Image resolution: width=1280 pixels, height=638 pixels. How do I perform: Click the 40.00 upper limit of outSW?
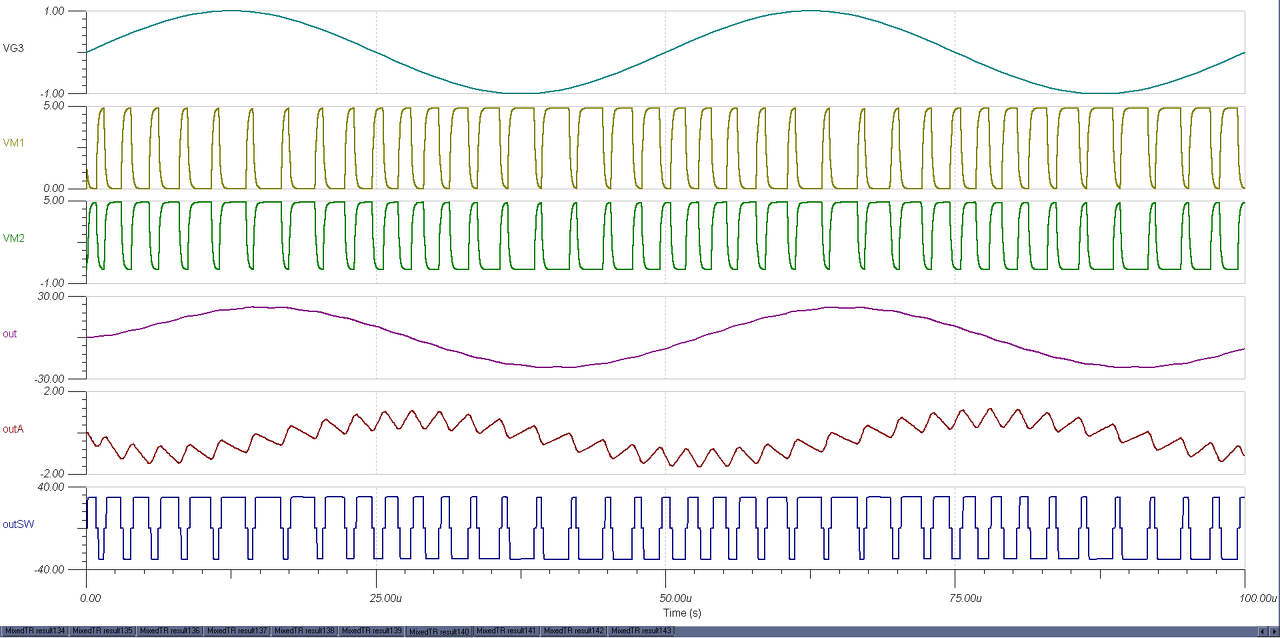tap(52, 486)
